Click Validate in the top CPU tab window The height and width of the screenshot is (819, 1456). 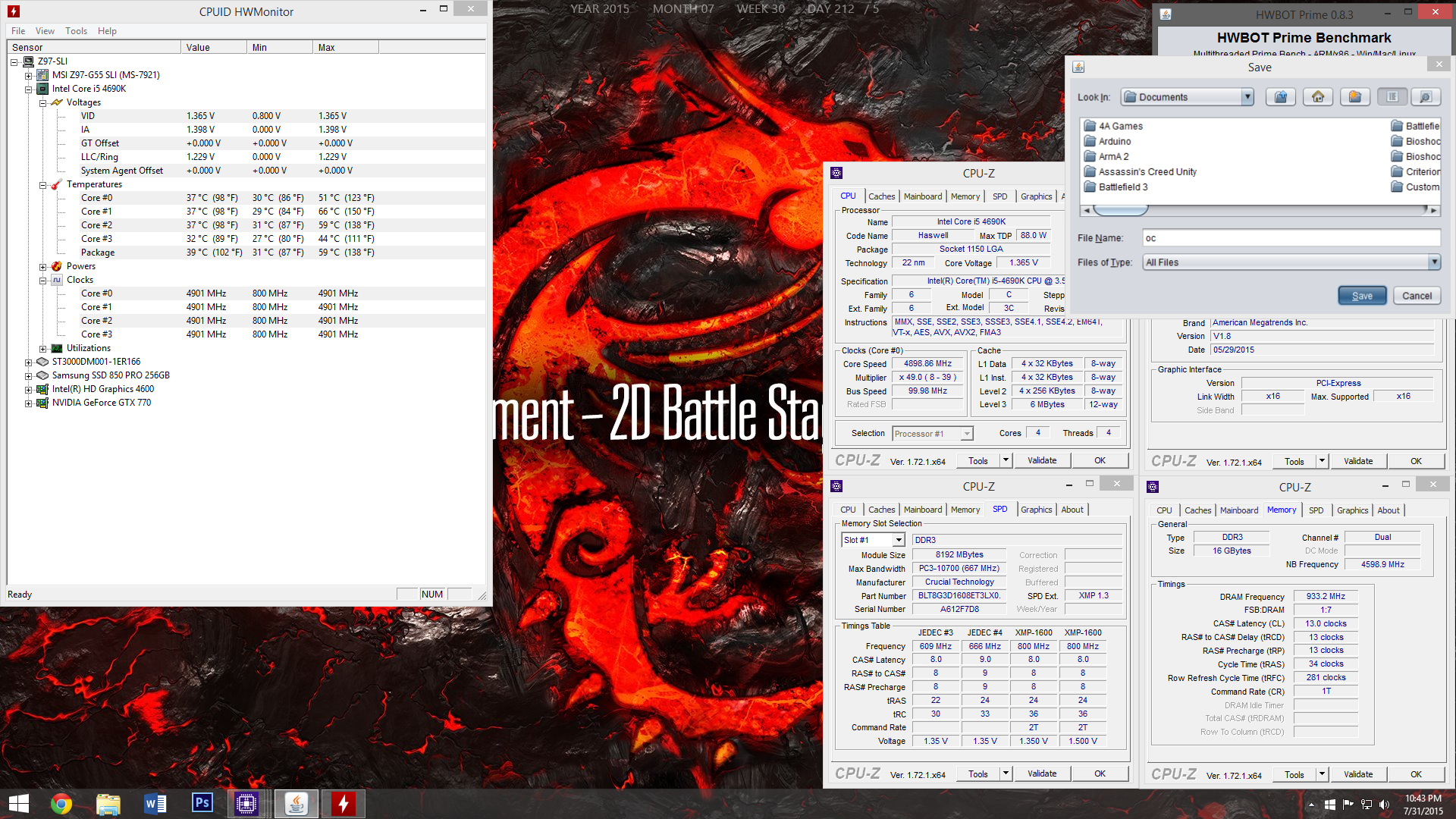(x=1042, y=460)
